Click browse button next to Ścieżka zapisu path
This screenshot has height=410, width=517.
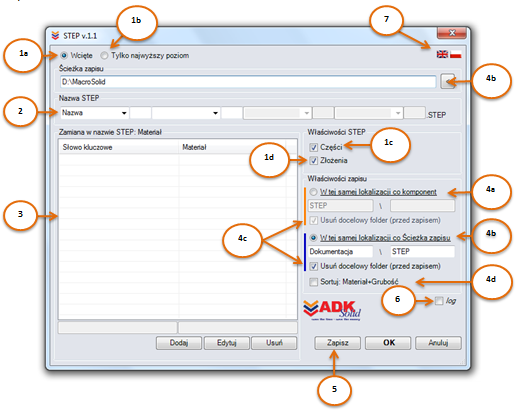point(447,82)
